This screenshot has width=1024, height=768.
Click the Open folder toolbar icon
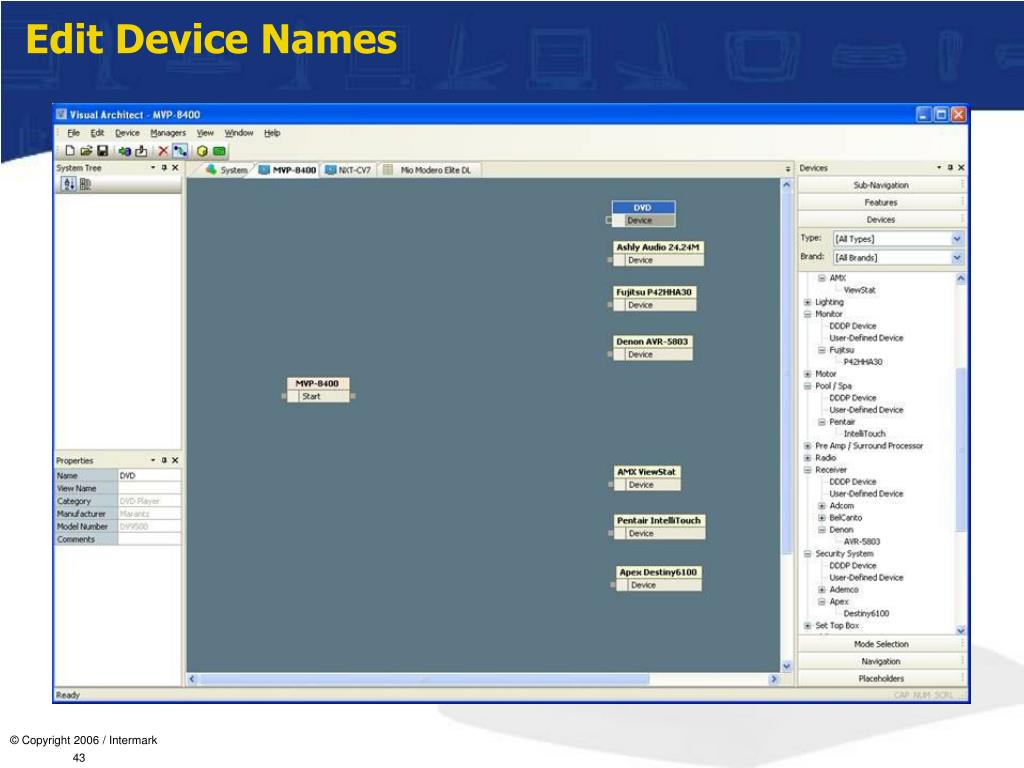click(x=86, y=151)
